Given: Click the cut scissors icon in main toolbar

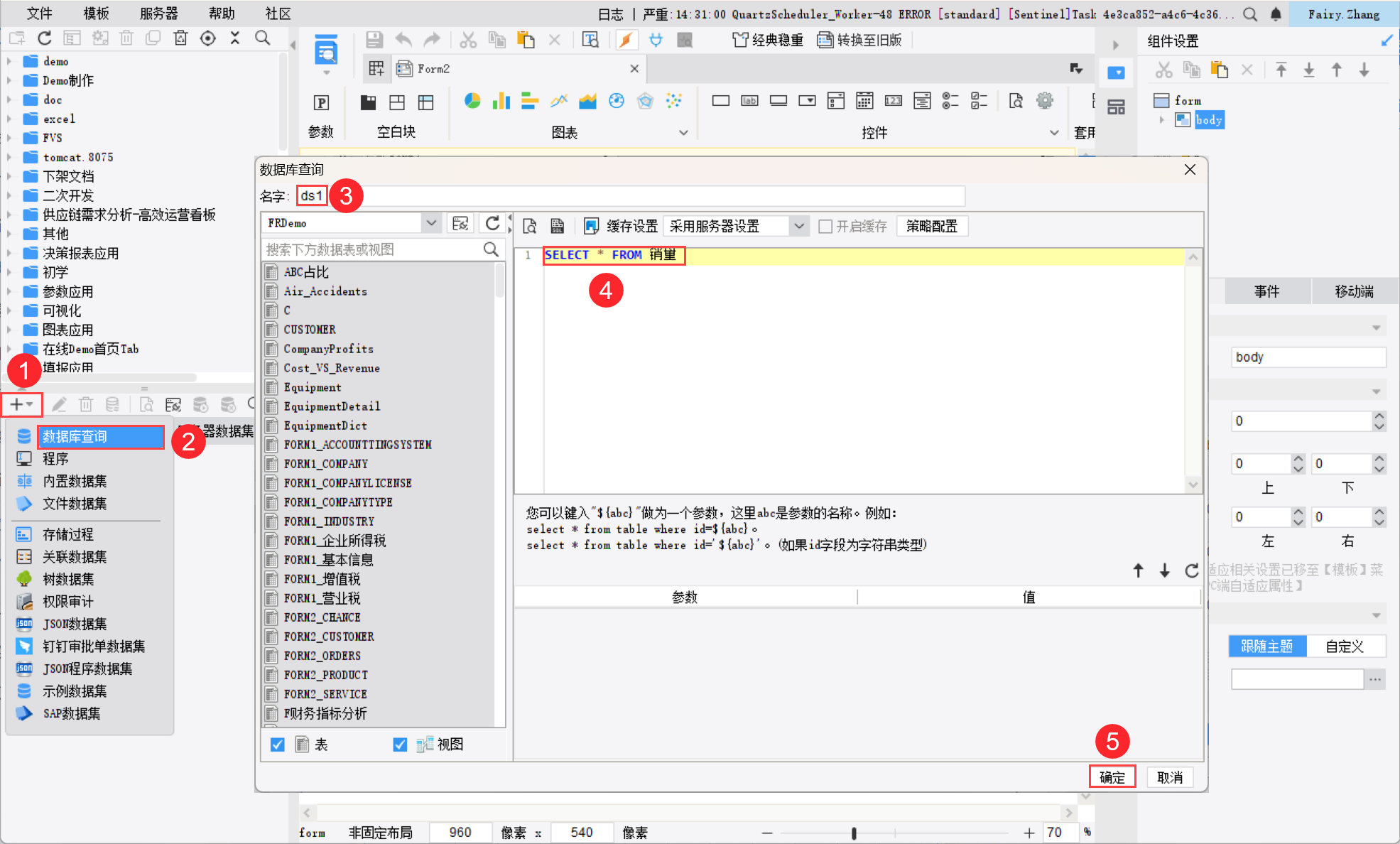Looking at the screenshot, I should 467,40.
